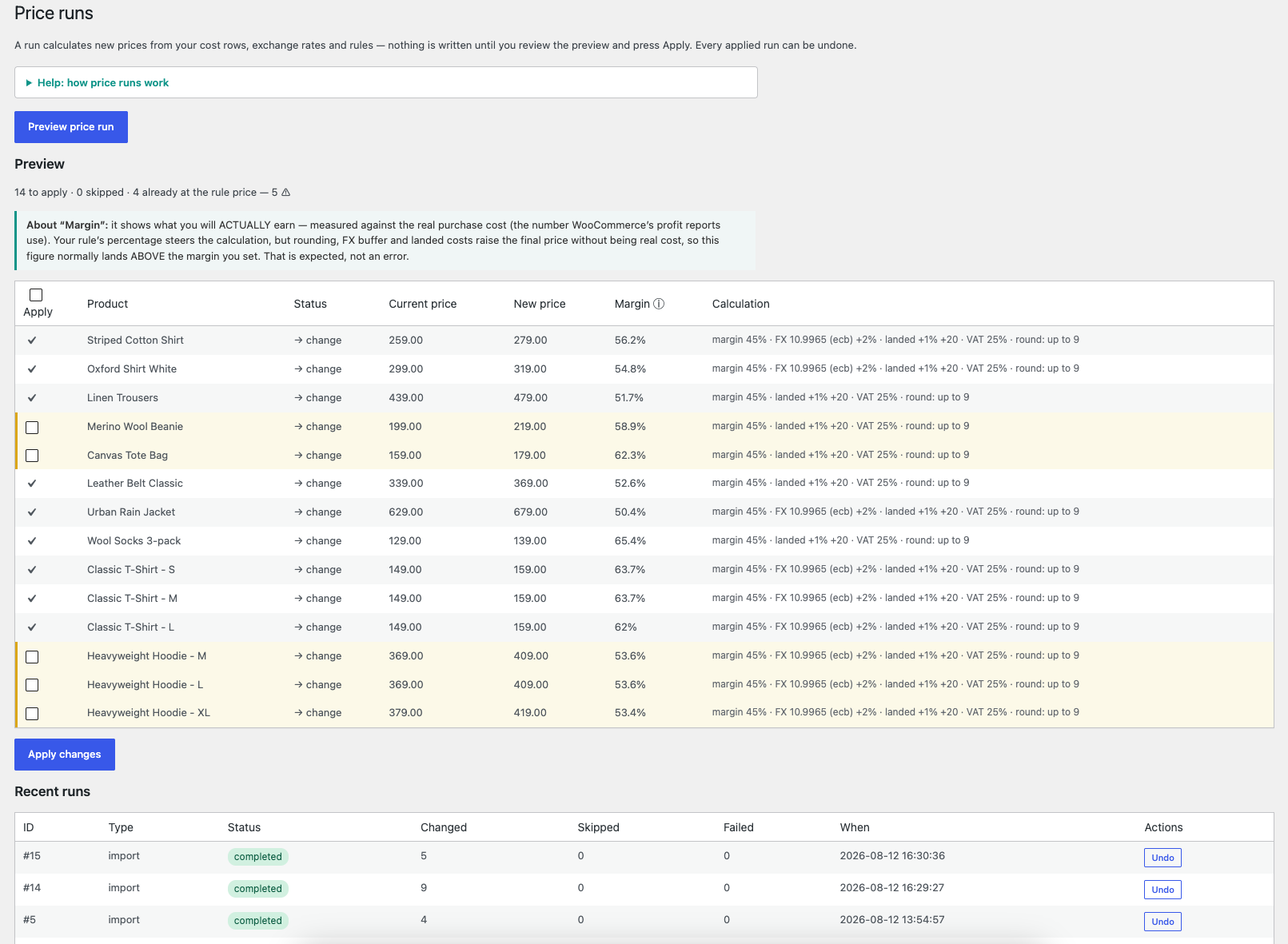Click run ID #15 in Recent runs

pyautogui.click(x=32, y=856)
